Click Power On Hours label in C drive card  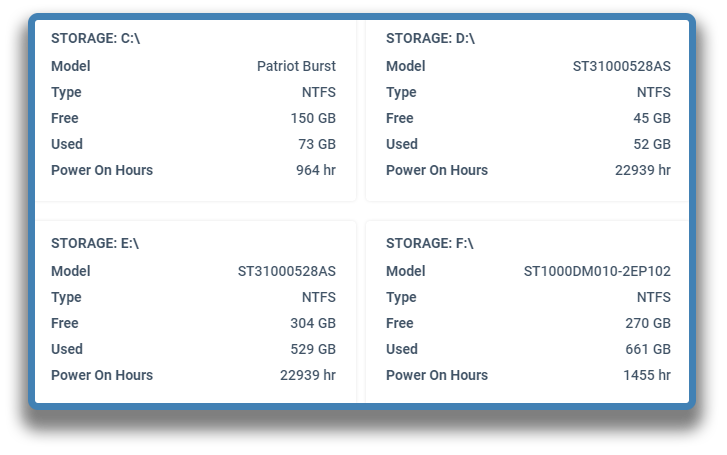pos(102,170)
